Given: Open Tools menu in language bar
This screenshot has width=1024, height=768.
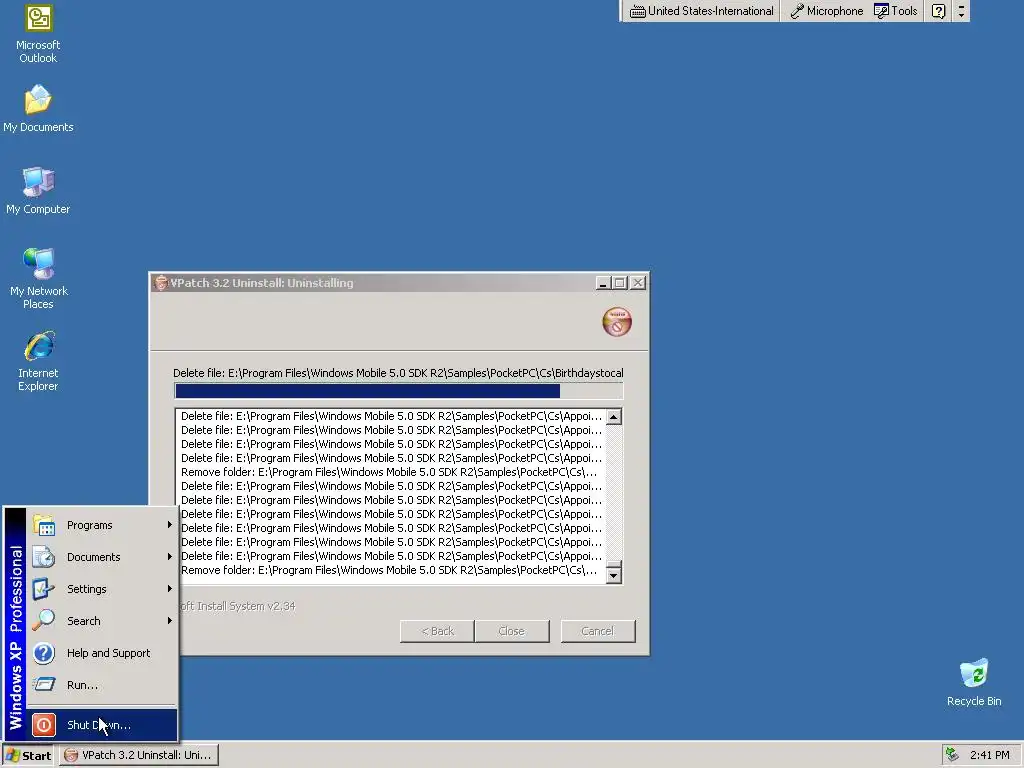Looking at the screenshot, I should [x=895, y=11].
